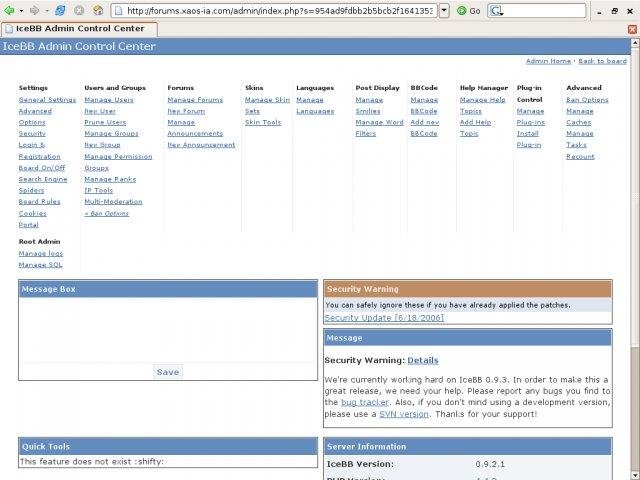Reload the page with the refresh icon

pyautogui.click(x=60, y=11)
